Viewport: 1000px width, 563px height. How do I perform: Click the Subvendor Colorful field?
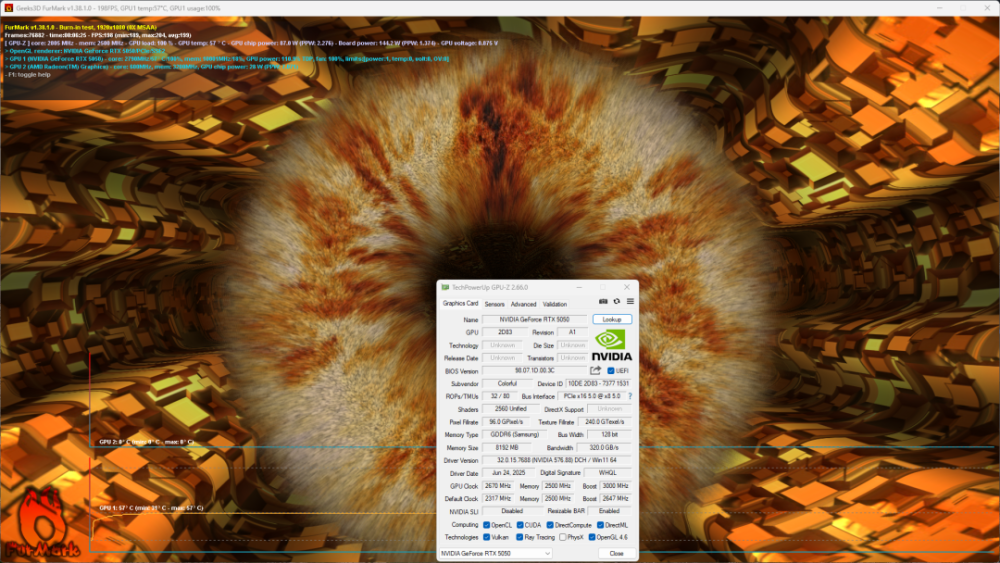click(507, 384)
